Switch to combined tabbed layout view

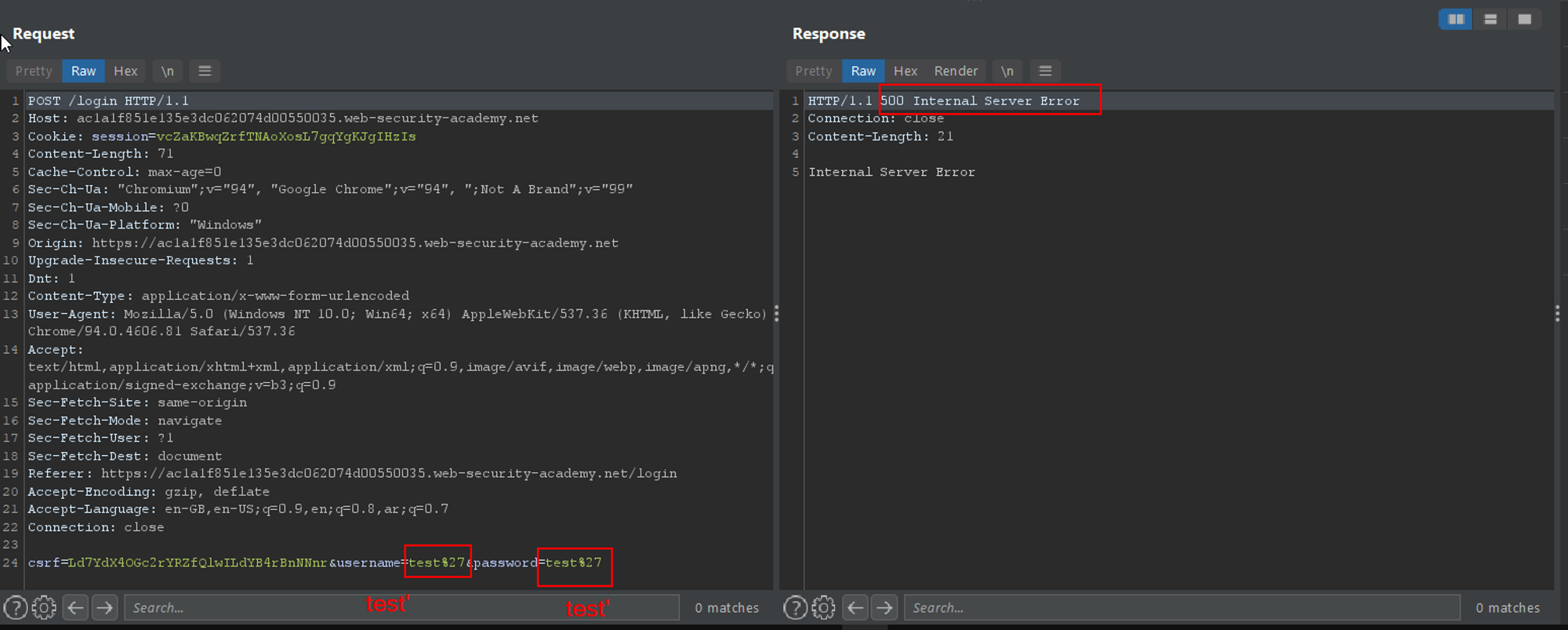coord(1524,19)
